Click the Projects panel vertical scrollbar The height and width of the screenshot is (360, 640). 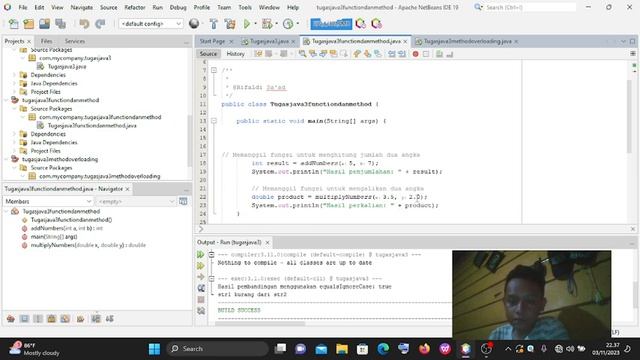pyautogui.click(x=189, y=141)
